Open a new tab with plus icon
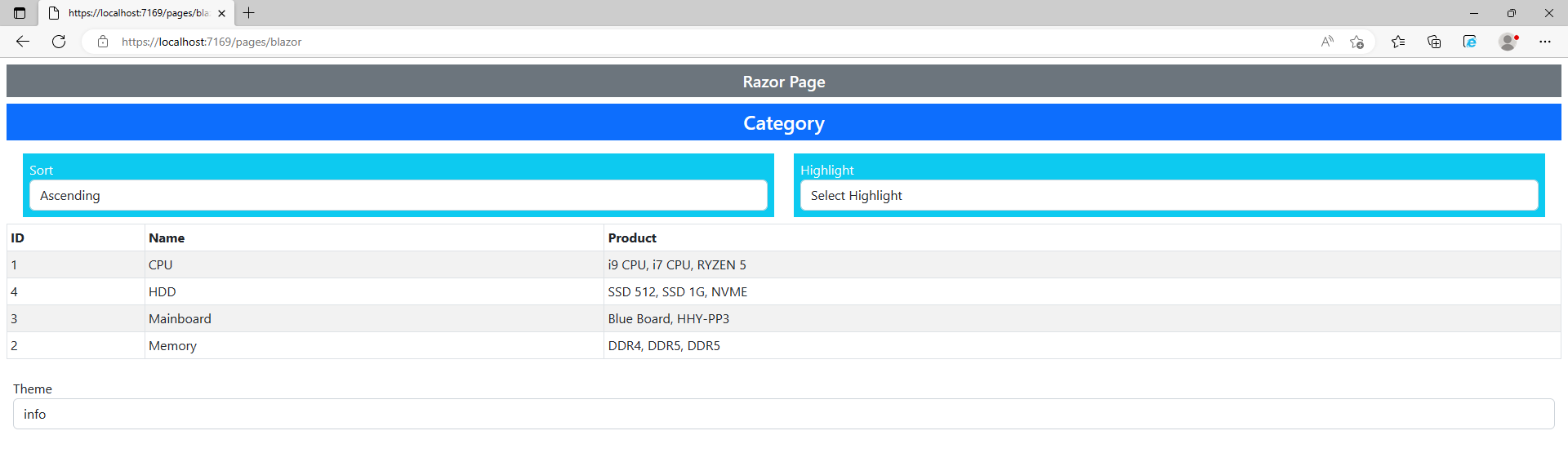This screenshot has height=453, width=1568. pyautogui.click(x=249, y=13)
